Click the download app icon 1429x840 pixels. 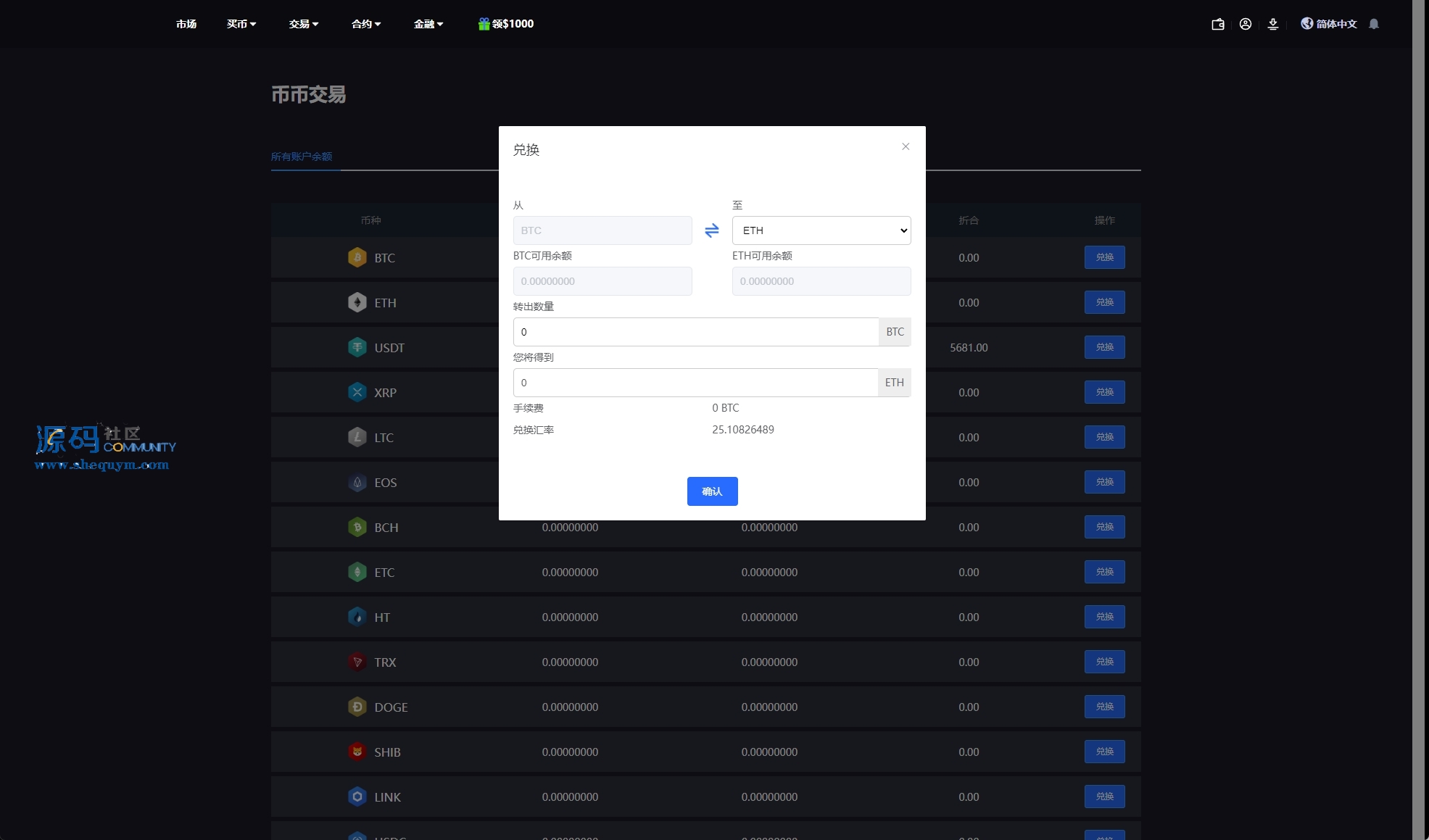pyautogui.click(x=1273, y=24)
